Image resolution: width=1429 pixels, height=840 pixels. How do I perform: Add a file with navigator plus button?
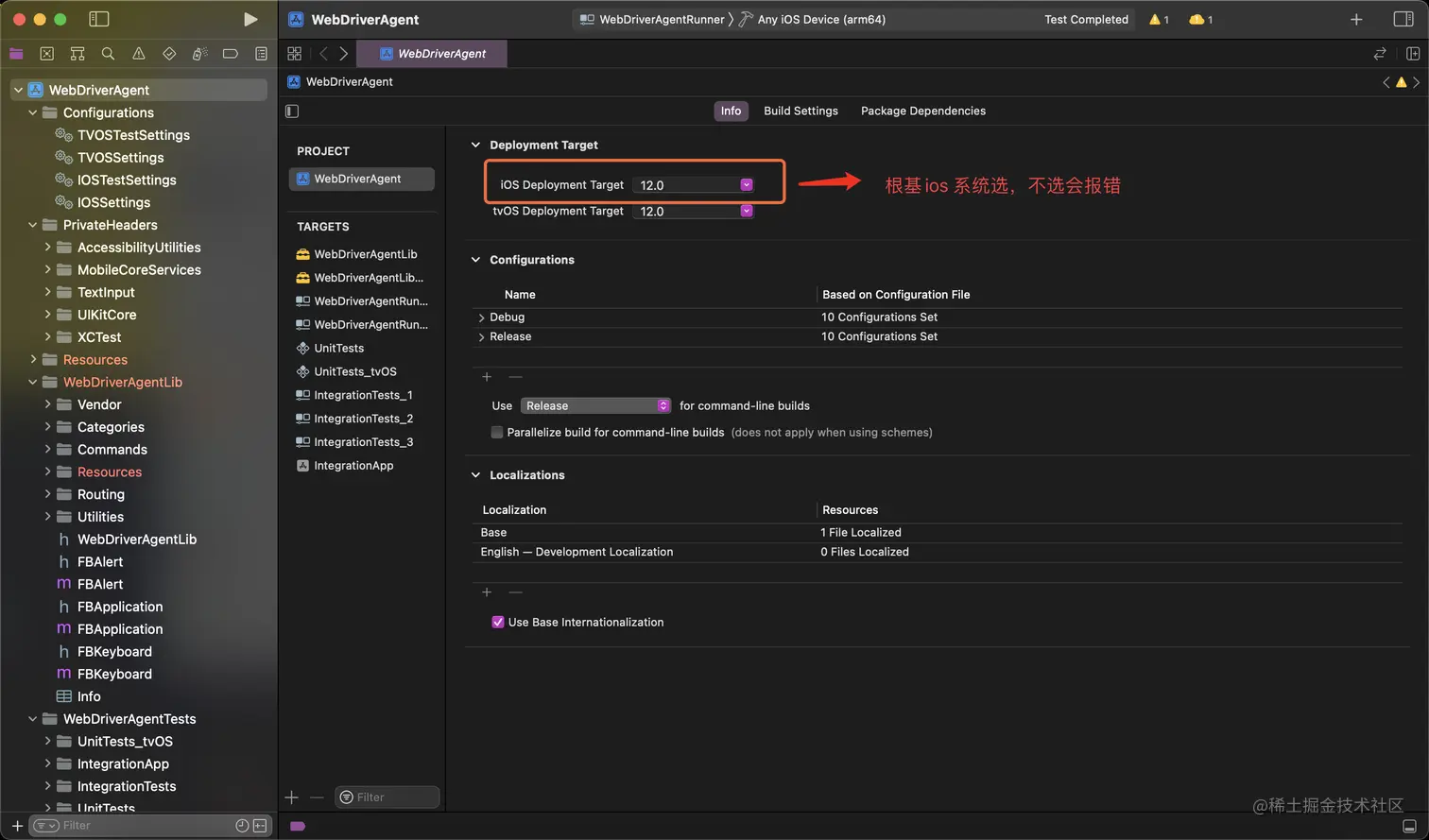(17, 826)
